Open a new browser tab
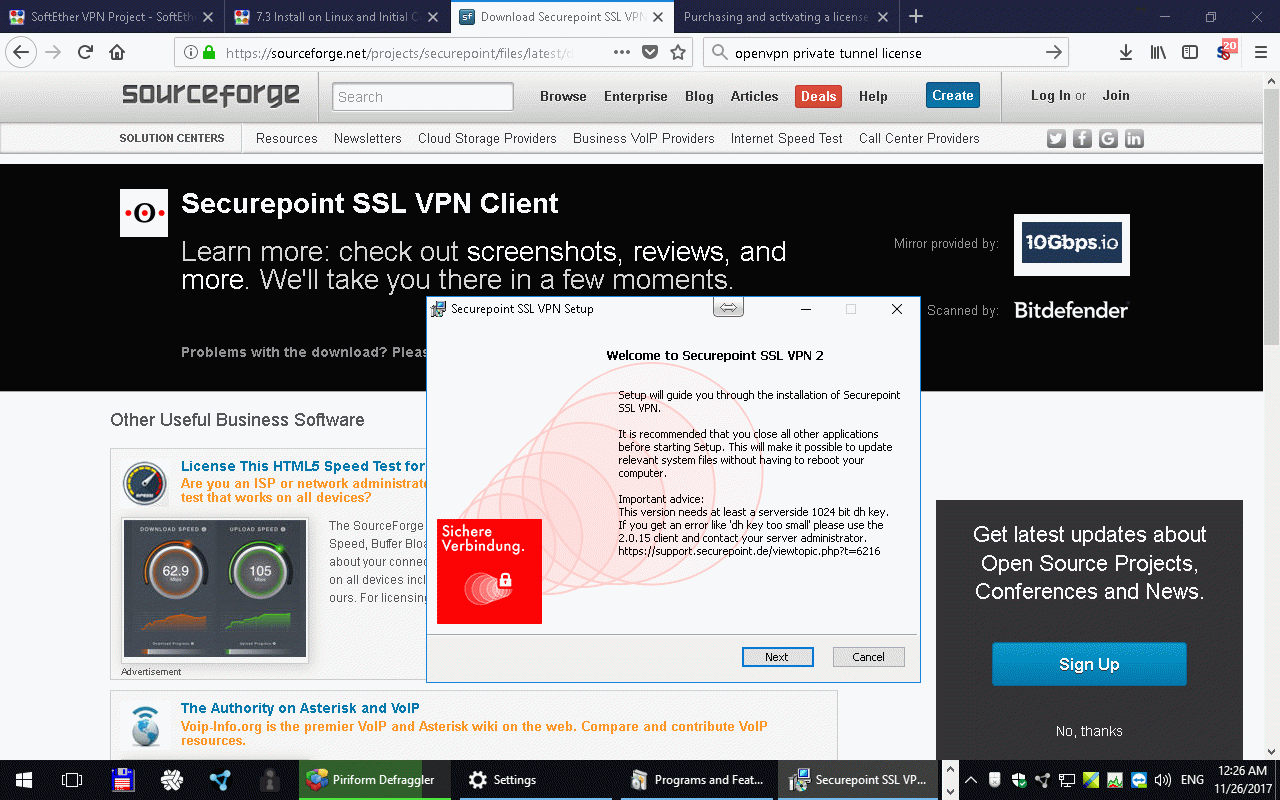 point(916,16)
